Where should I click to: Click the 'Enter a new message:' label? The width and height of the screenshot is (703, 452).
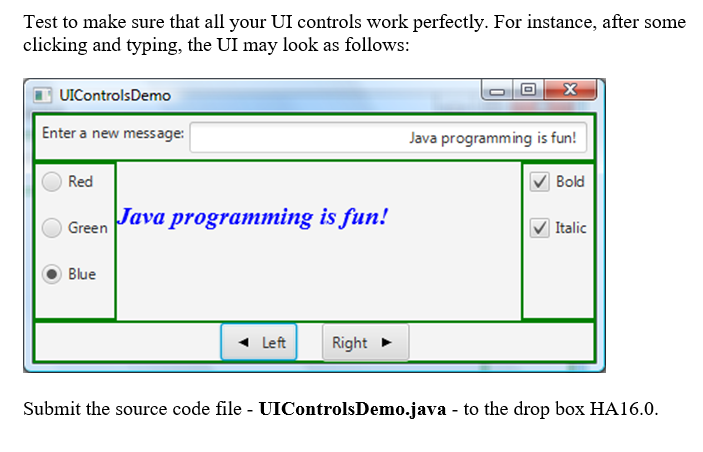(113, 133)
